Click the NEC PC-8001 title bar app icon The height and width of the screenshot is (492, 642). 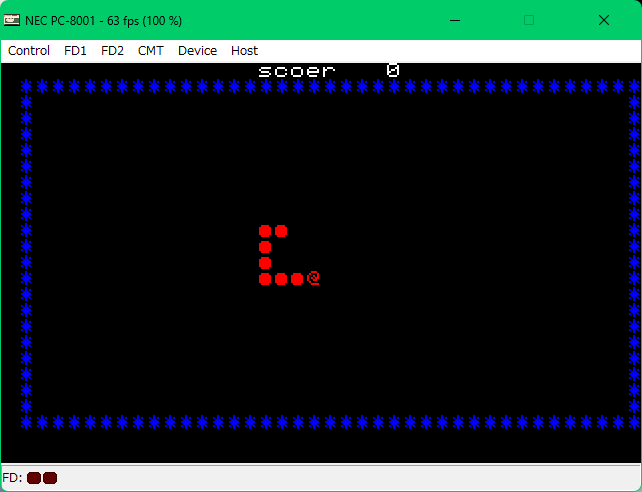point(12,20)
